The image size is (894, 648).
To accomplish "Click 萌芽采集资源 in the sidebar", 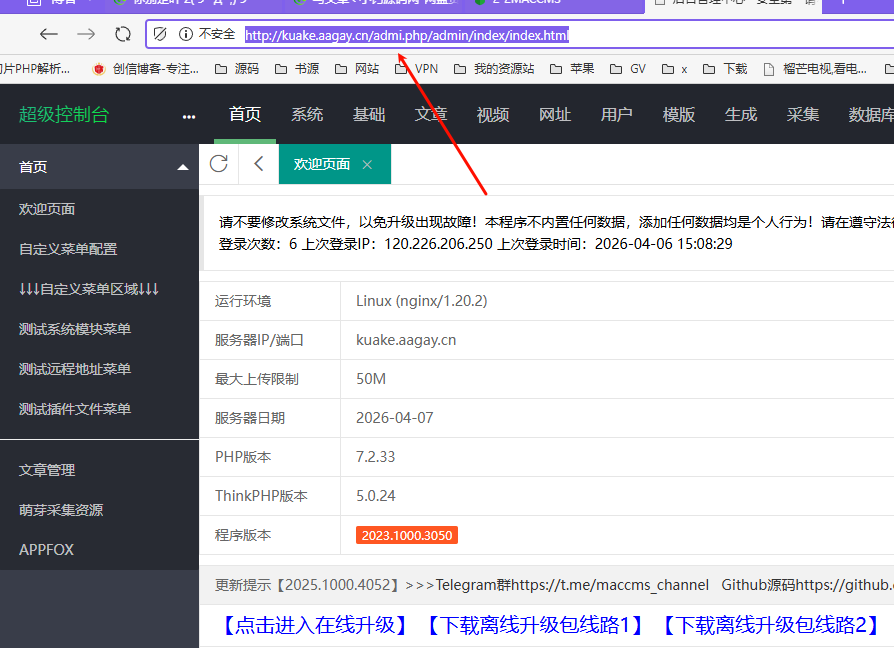I will pos(61,510).
